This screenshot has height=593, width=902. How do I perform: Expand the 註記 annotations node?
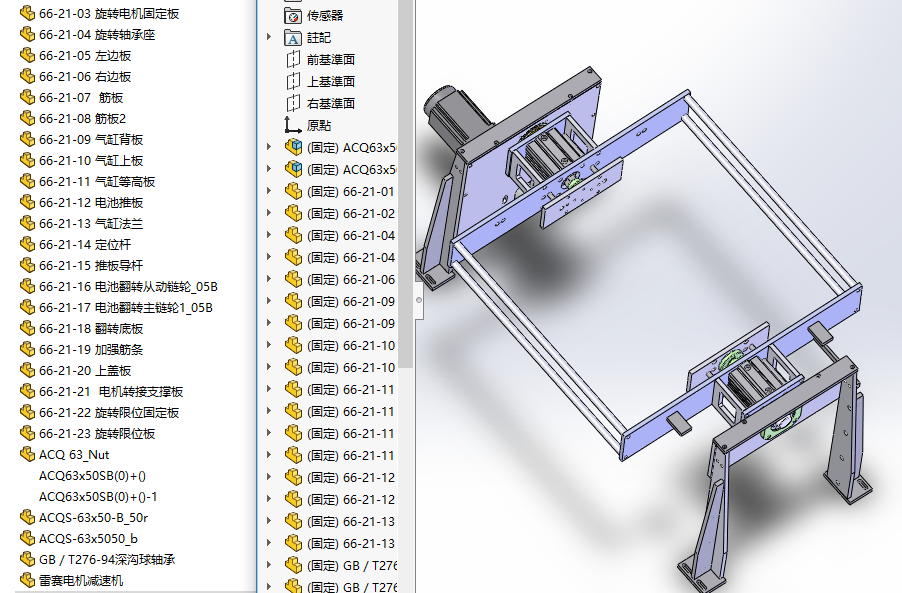269,37
